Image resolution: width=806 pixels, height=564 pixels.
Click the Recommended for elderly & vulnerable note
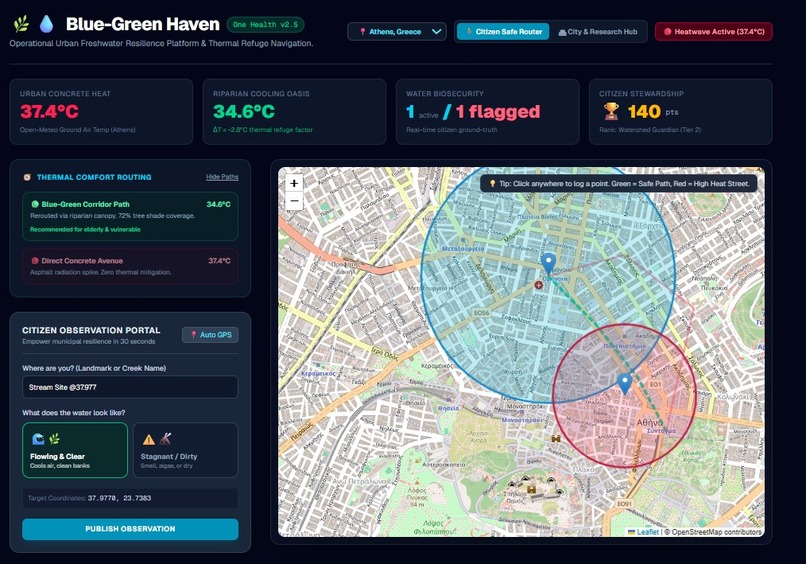pyautogui.click(x=85, y=229)
